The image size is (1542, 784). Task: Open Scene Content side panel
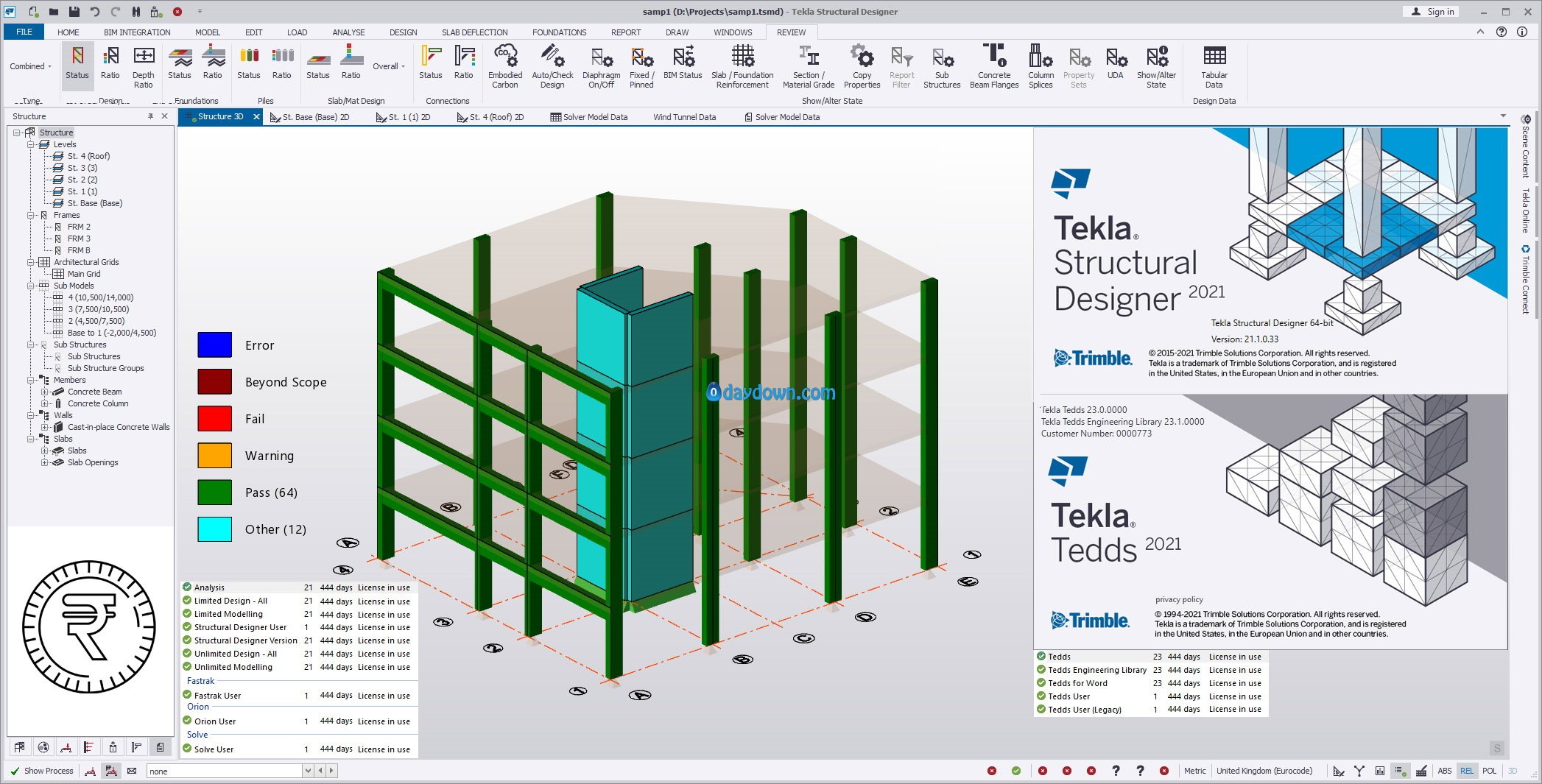(x=1525, y=146)
